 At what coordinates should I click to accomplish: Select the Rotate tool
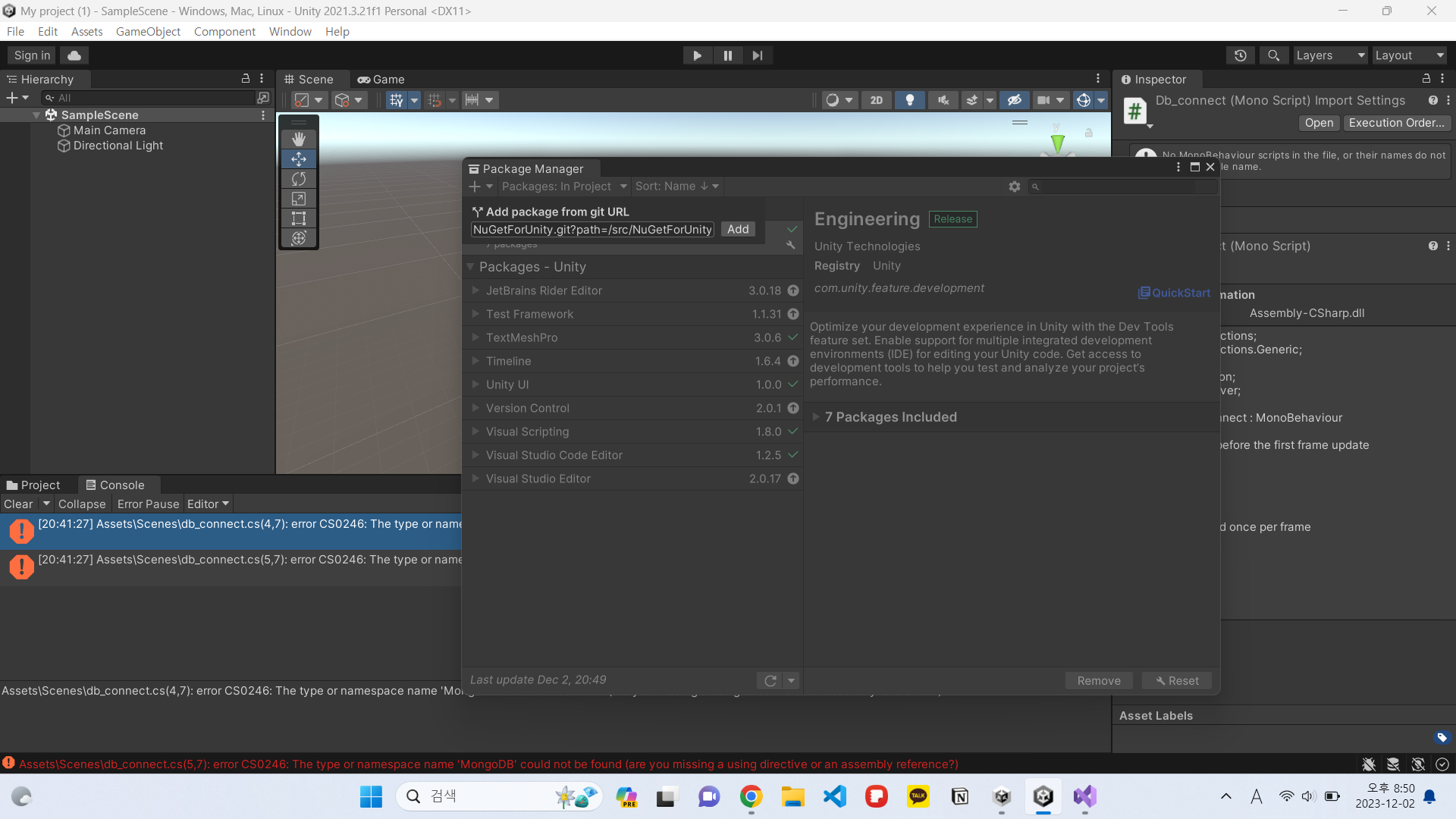[299, 179]
